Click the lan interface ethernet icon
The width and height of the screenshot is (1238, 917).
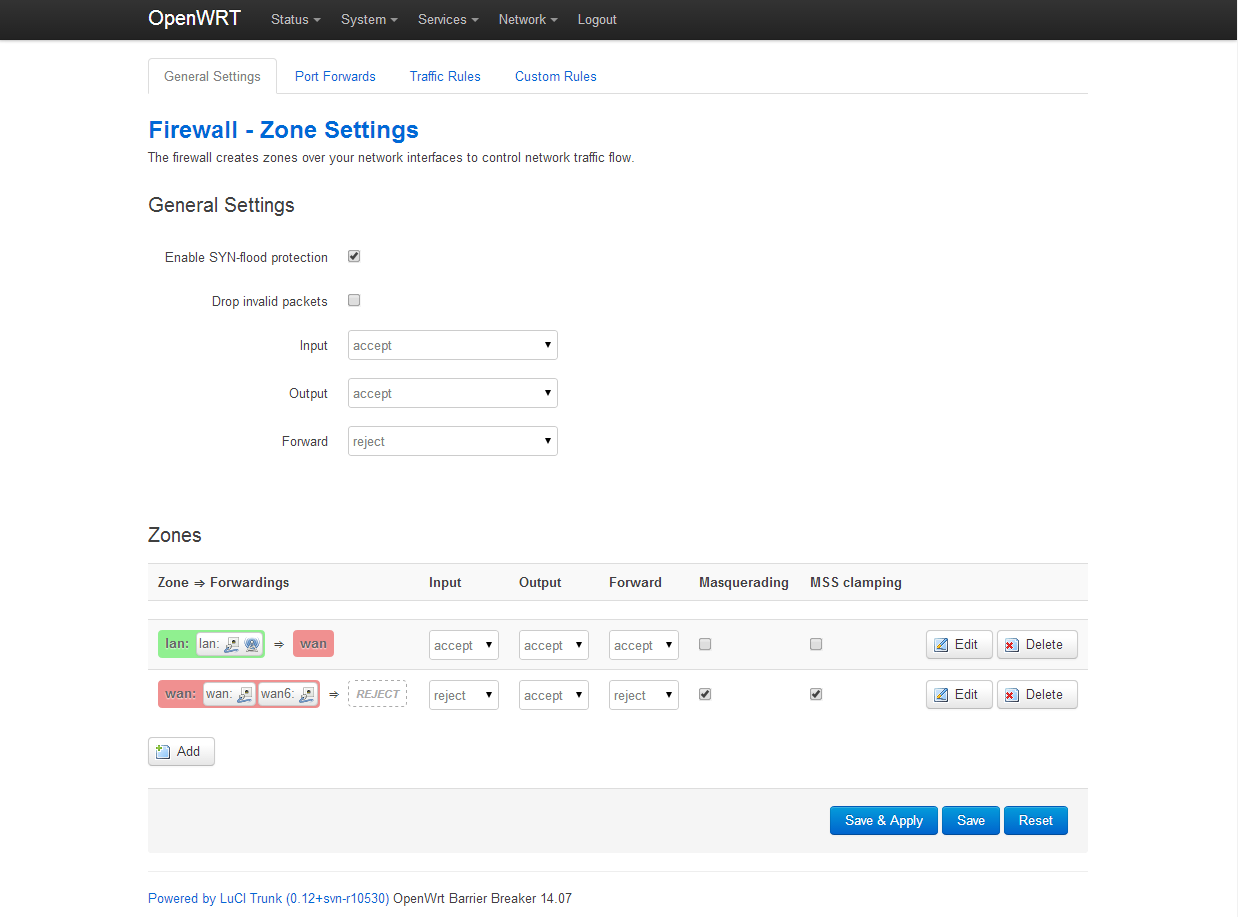pyautogui.click(x=231, y=645)
